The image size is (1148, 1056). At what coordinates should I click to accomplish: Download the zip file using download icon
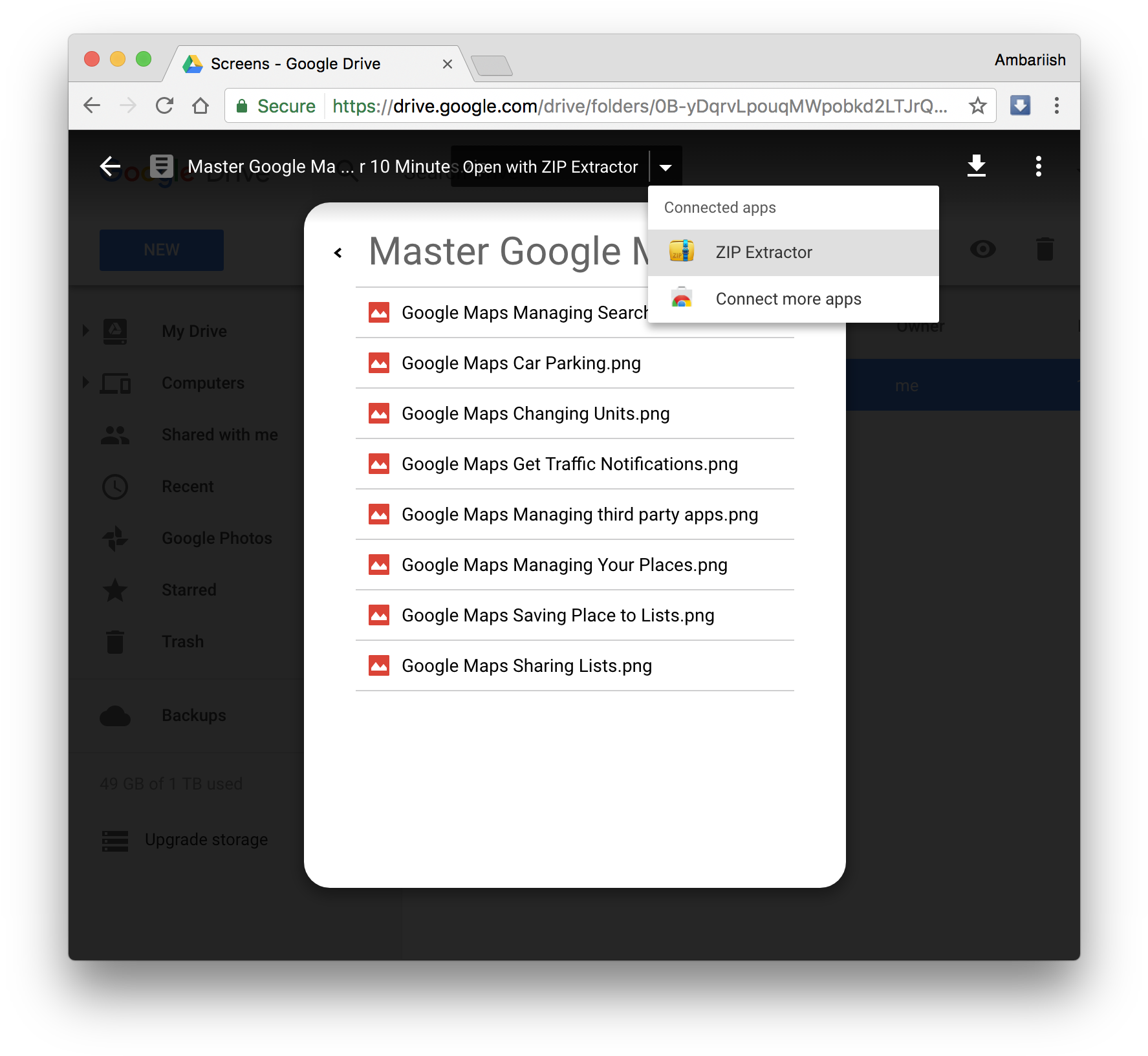pos(976,166)
